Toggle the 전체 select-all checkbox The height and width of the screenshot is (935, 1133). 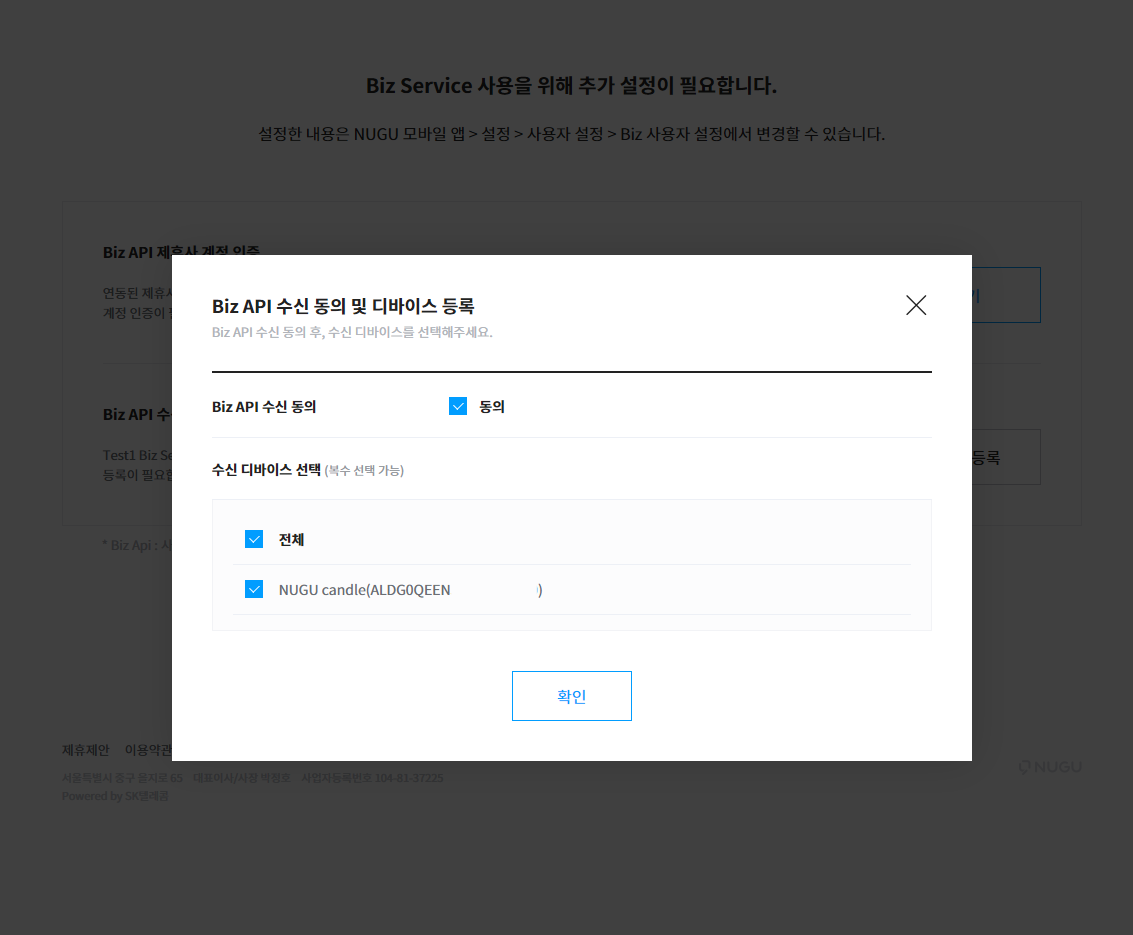pyautogui.click(x=254, y=539)
